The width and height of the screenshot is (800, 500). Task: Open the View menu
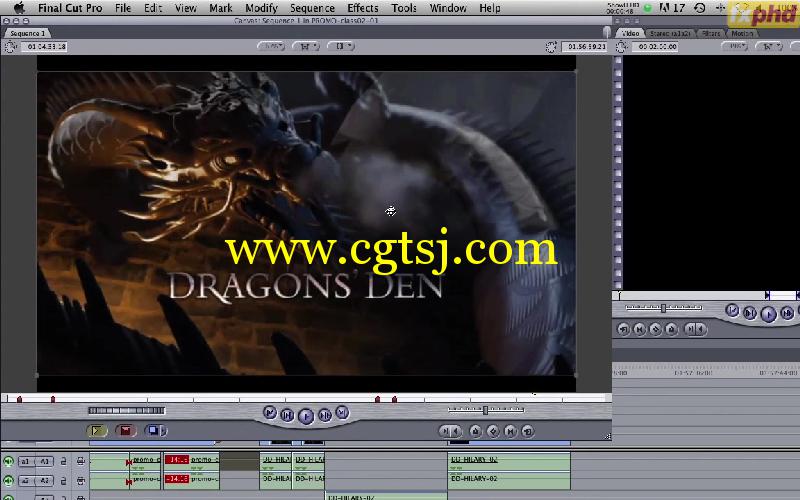tap(186, 8)
